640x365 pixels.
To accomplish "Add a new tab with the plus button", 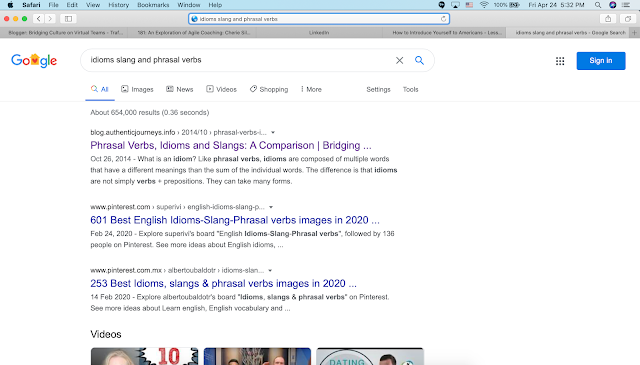I will pos(634,33).
